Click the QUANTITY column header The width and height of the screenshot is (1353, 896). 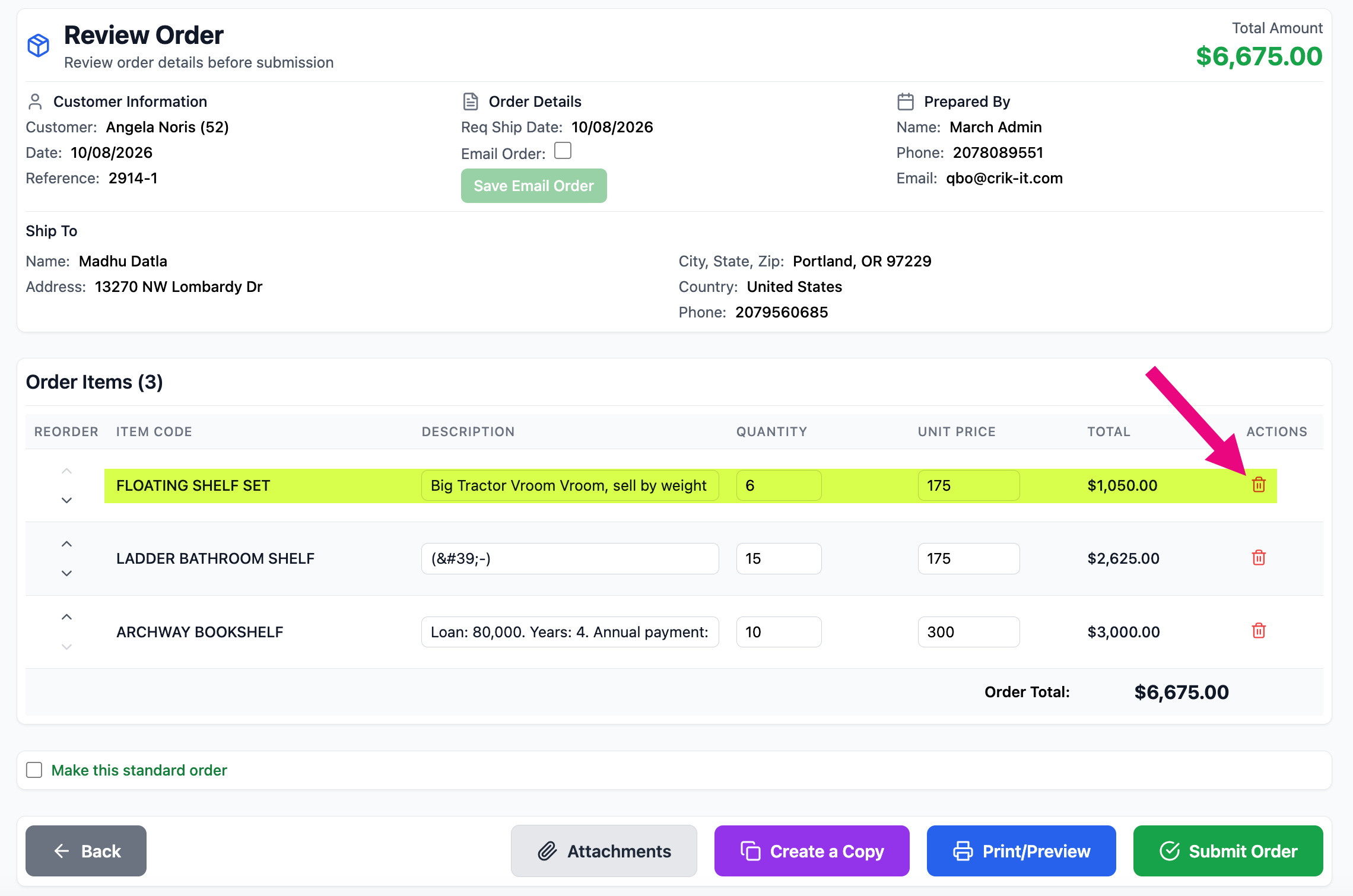(x=771, y=431)
